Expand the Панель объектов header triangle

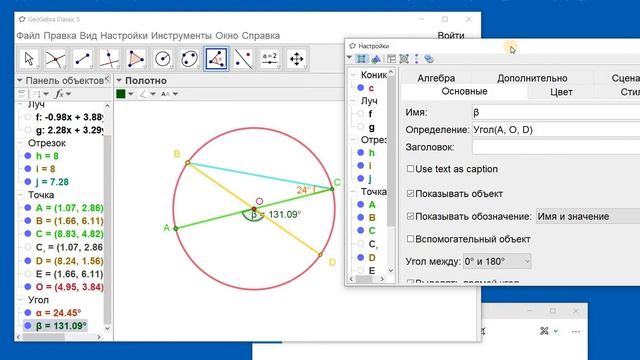pyautogui.click(x=20, y=81)
